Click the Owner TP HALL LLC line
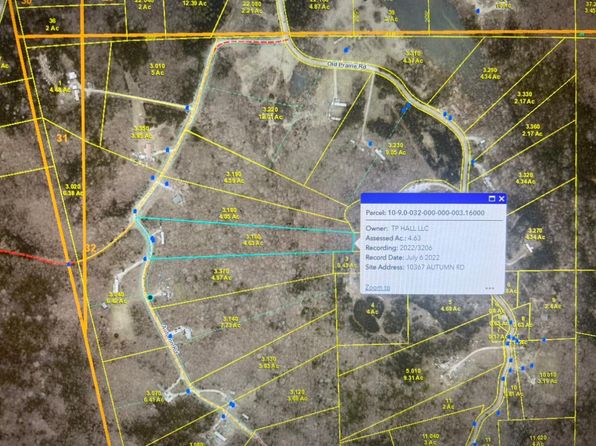This screenshot has width=596, height=446. 397,228
